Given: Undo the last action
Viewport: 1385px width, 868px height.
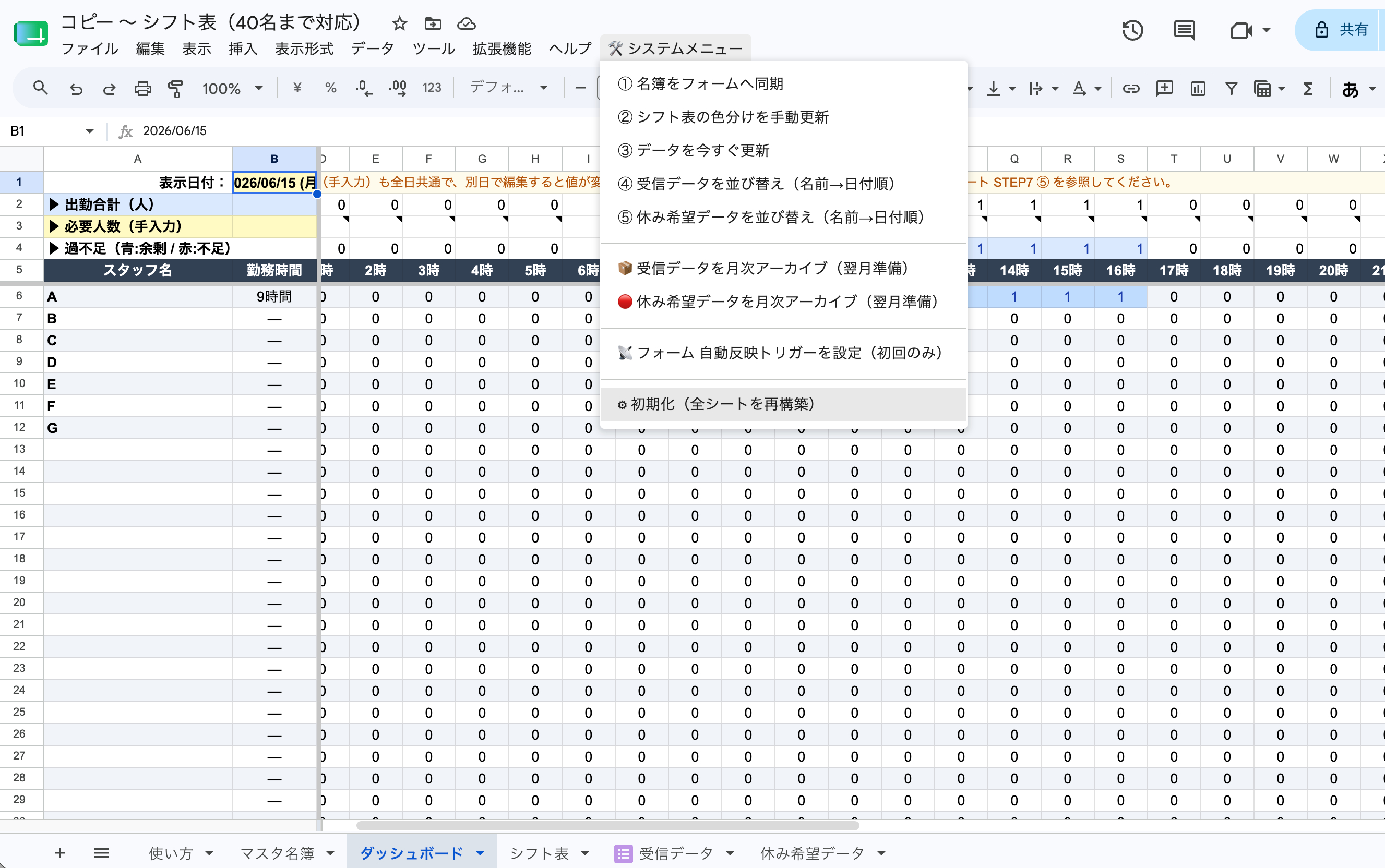Looking at the screenshot, I should point(76,88).
